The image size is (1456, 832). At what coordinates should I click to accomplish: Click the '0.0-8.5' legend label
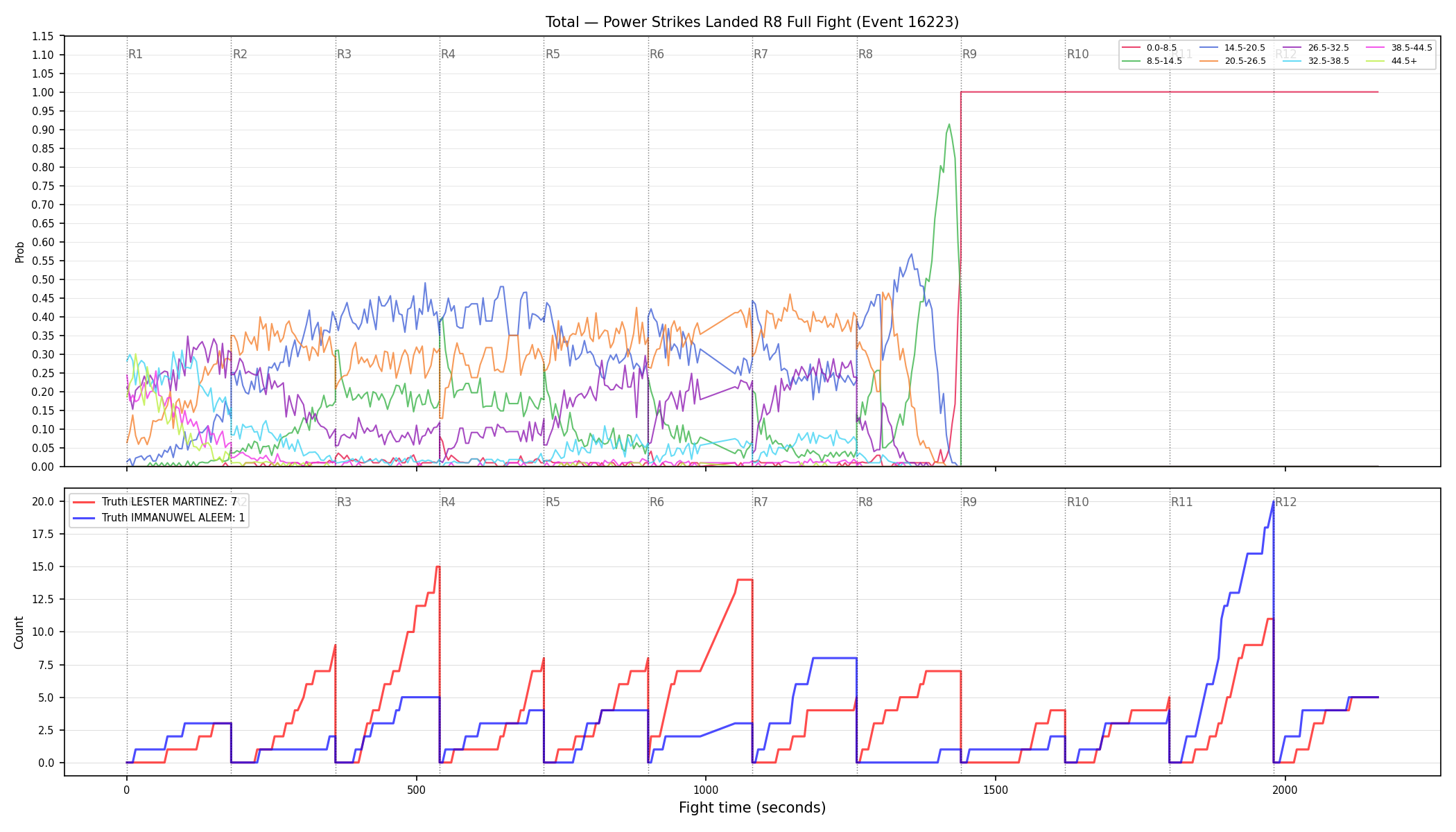(x=1161, y=48)
